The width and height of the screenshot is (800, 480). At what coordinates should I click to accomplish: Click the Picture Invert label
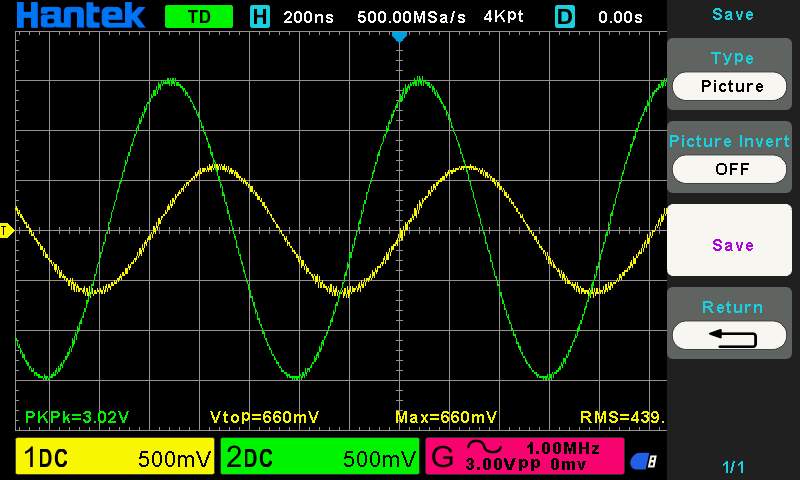click(730, 141)
